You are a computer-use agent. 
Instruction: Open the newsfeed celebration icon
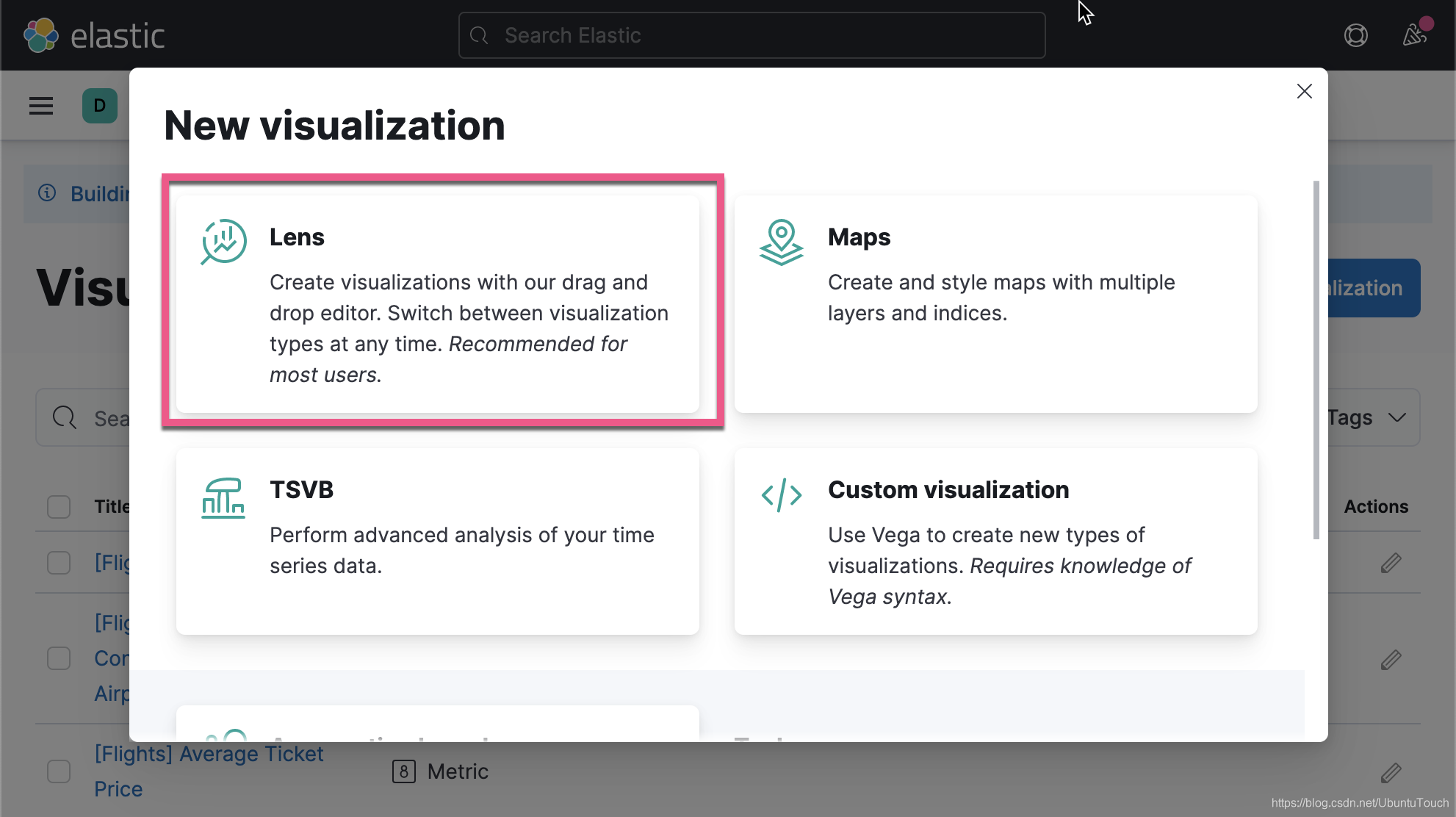[1416, 35]
